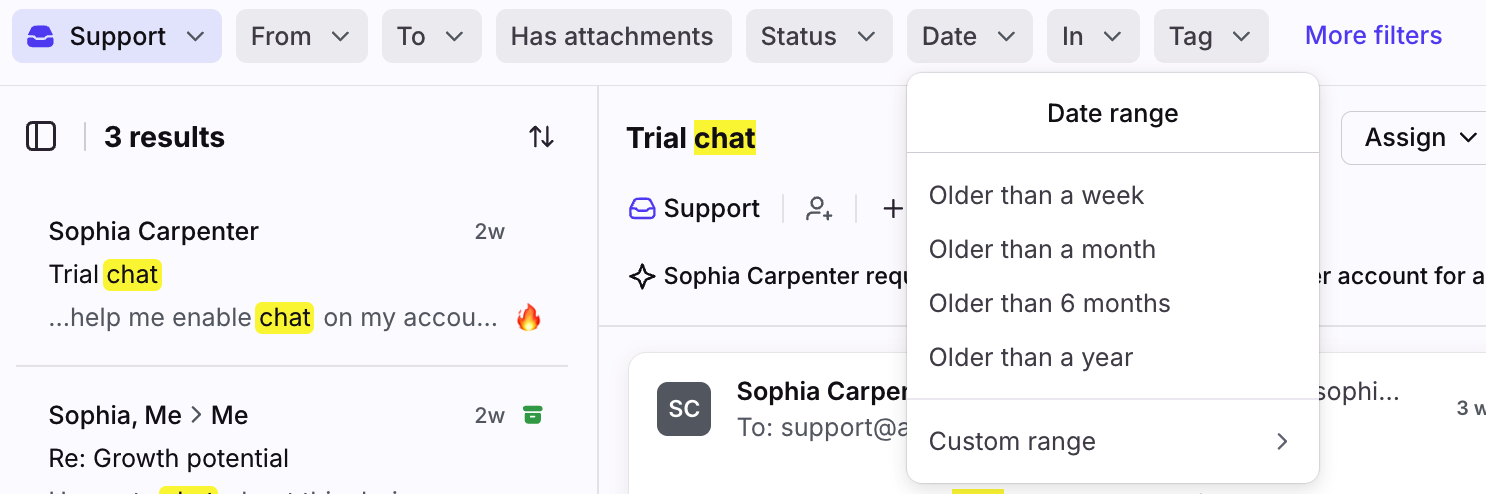Click the add assignee person icon

[819, 209]
